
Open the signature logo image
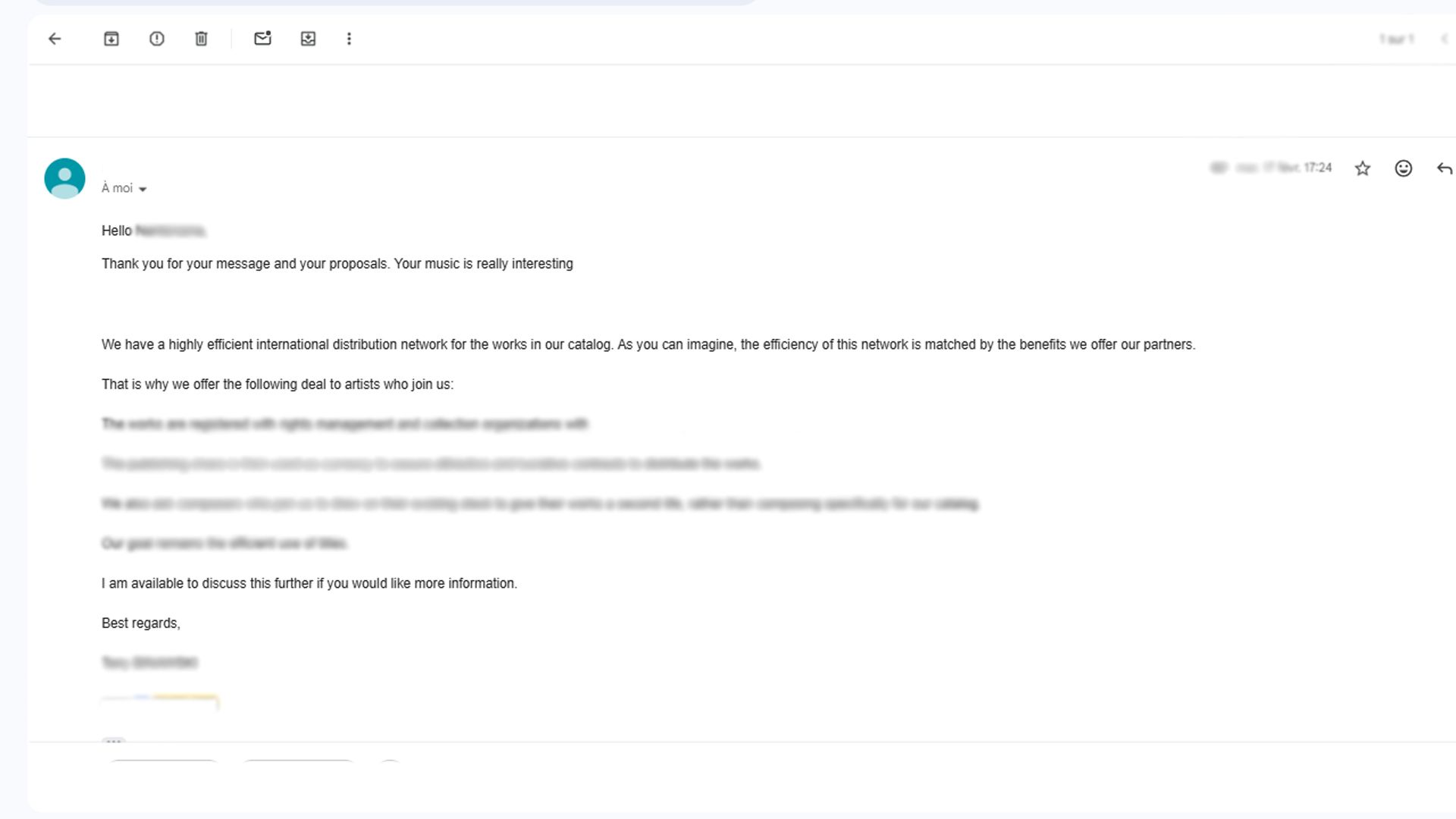click(160, 702)
